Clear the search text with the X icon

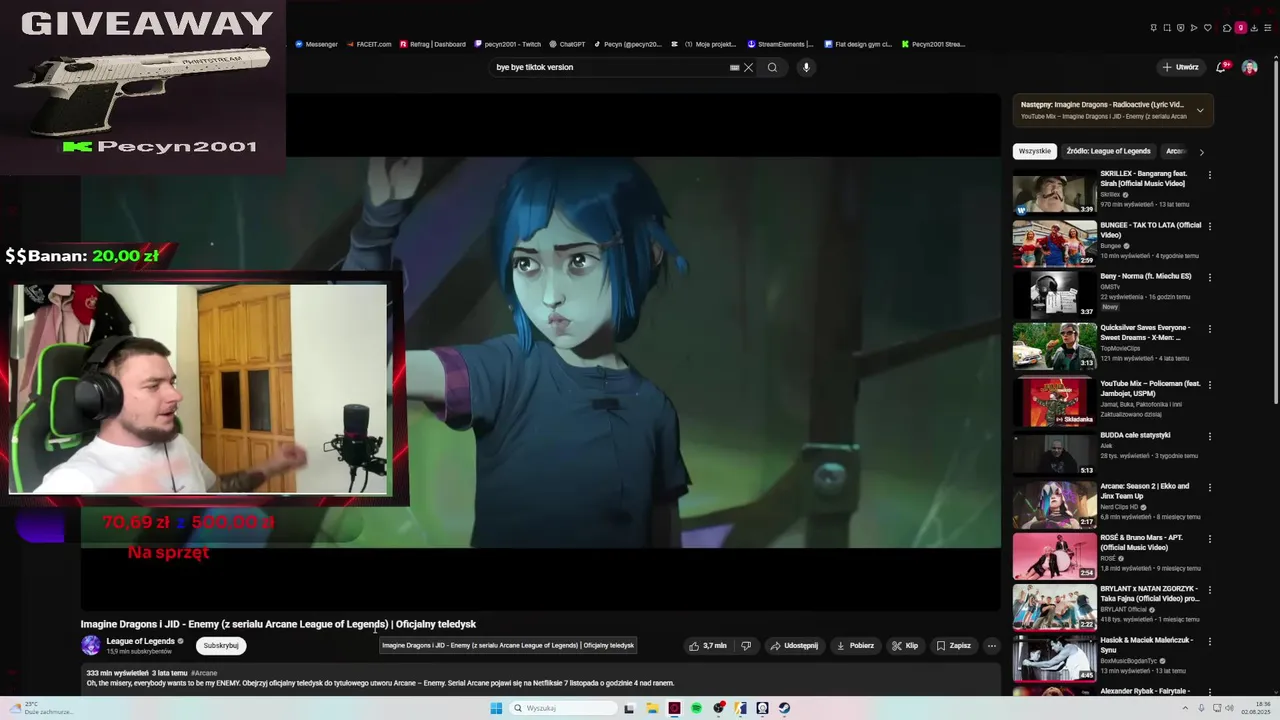pyautogui.click(x=748, y=67)
